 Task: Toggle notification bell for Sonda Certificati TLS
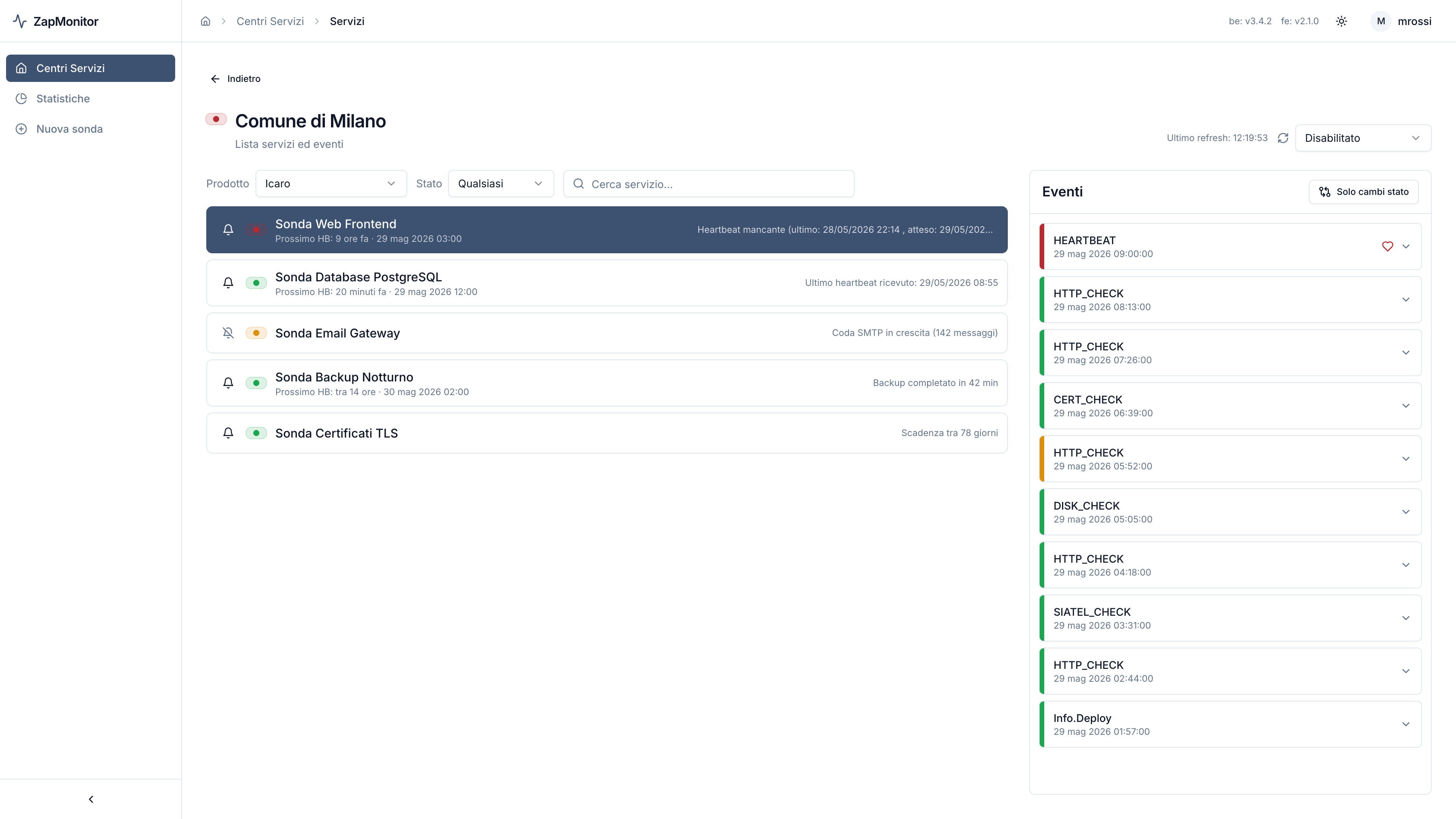pos(228,433)
